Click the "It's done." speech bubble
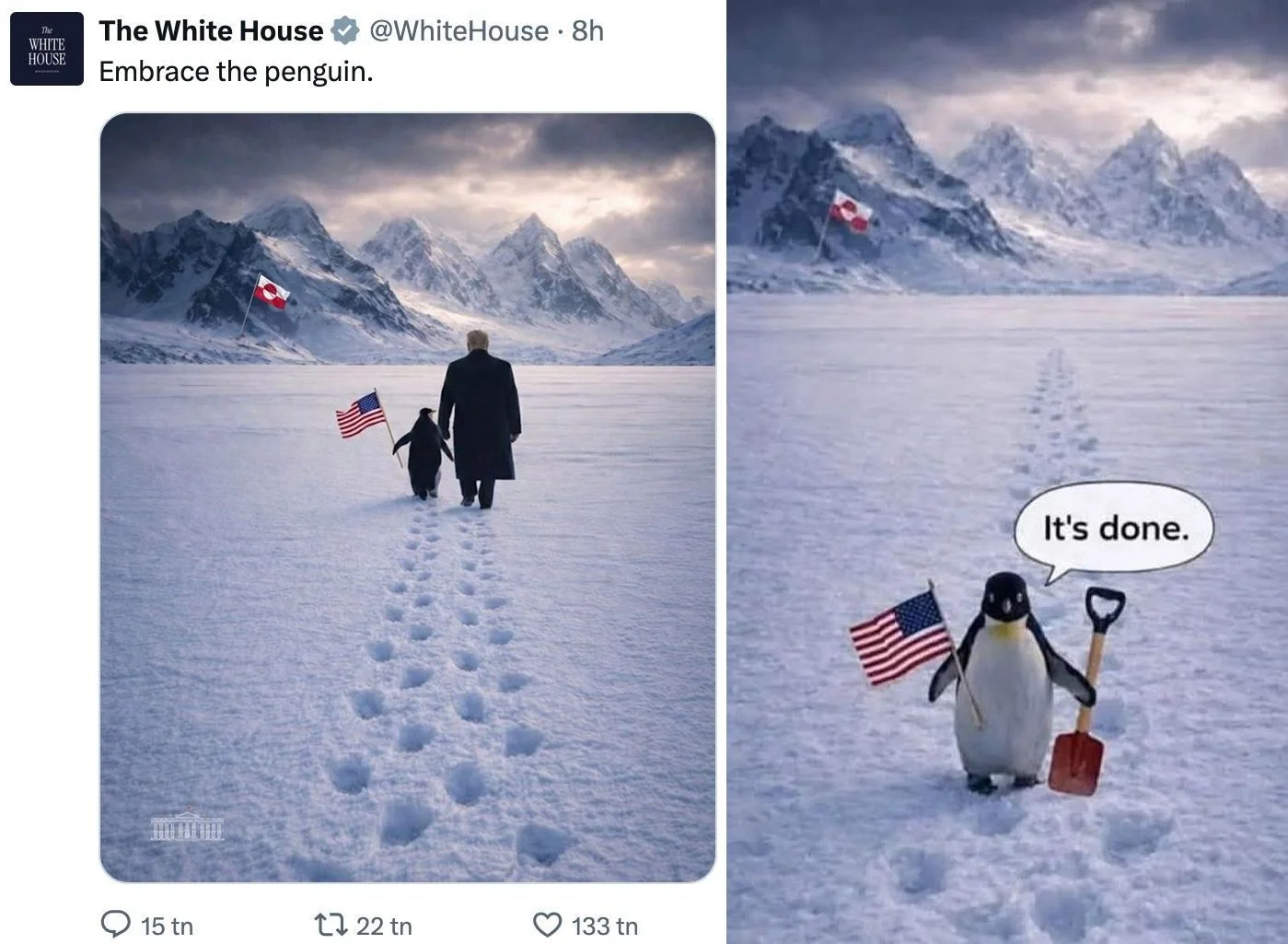Viewport: 1288px width, 944px height. click(1114, 530)
